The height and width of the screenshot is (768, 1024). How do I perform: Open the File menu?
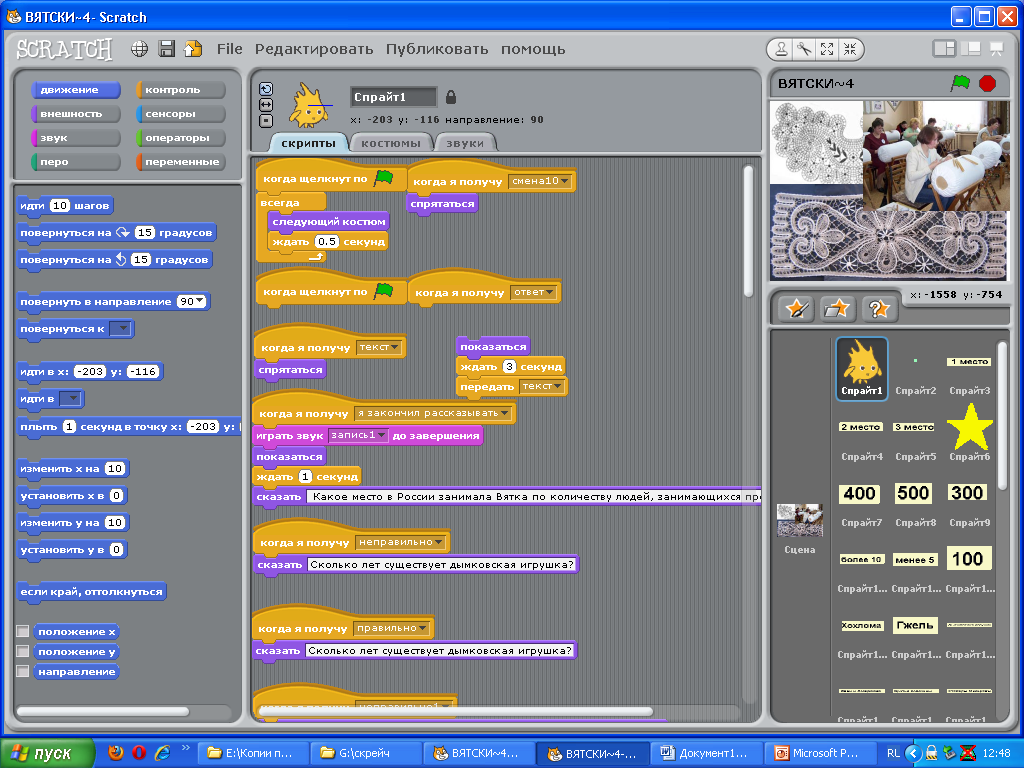pyautogui.click(x=229, y=49)
